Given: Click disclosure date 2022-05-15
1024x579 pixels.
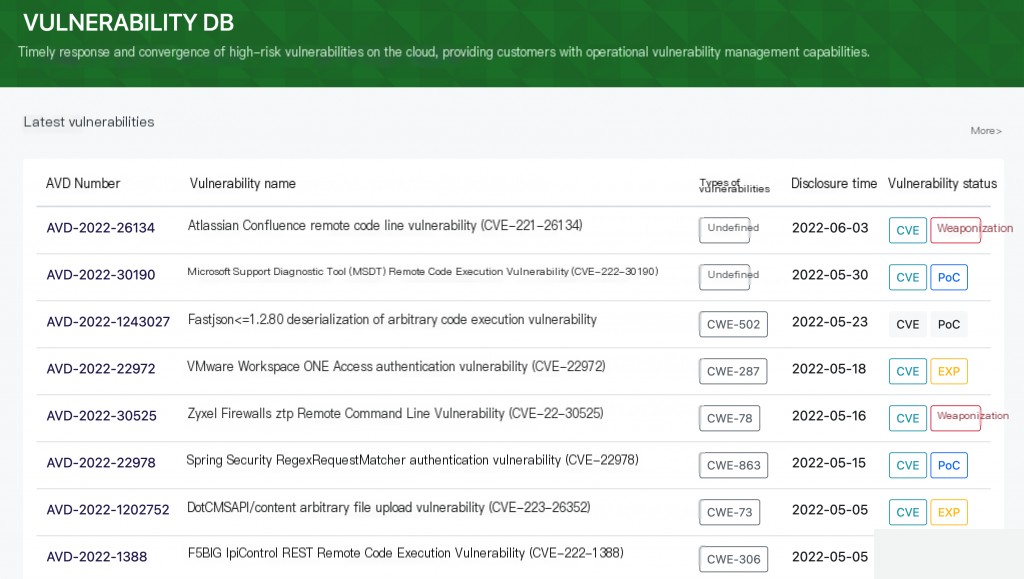Looking at the screenshot, I should click(829, 463).
